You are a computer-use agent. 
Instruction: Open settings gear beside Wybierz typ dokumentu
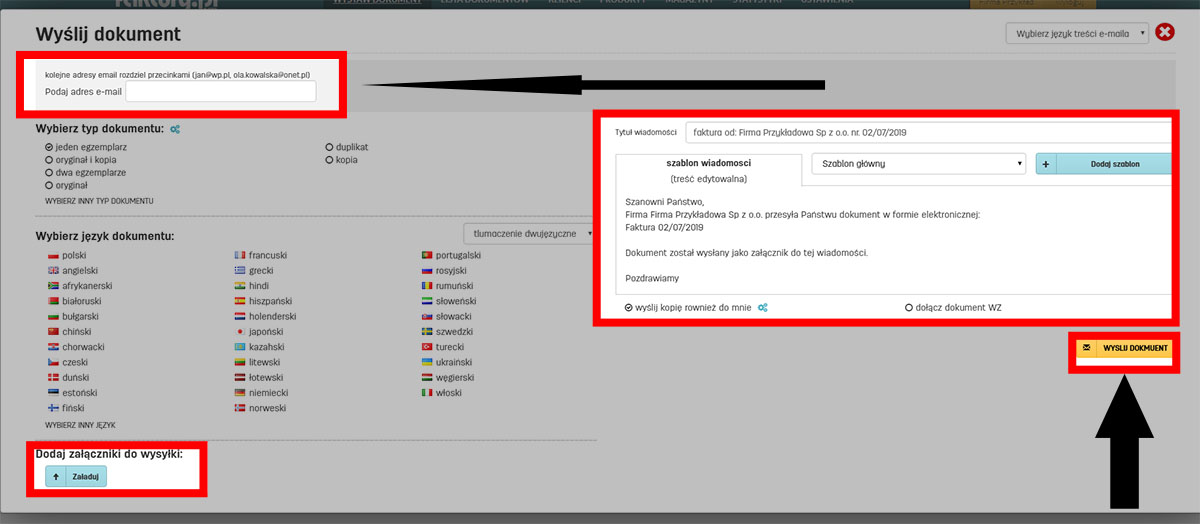175,129
